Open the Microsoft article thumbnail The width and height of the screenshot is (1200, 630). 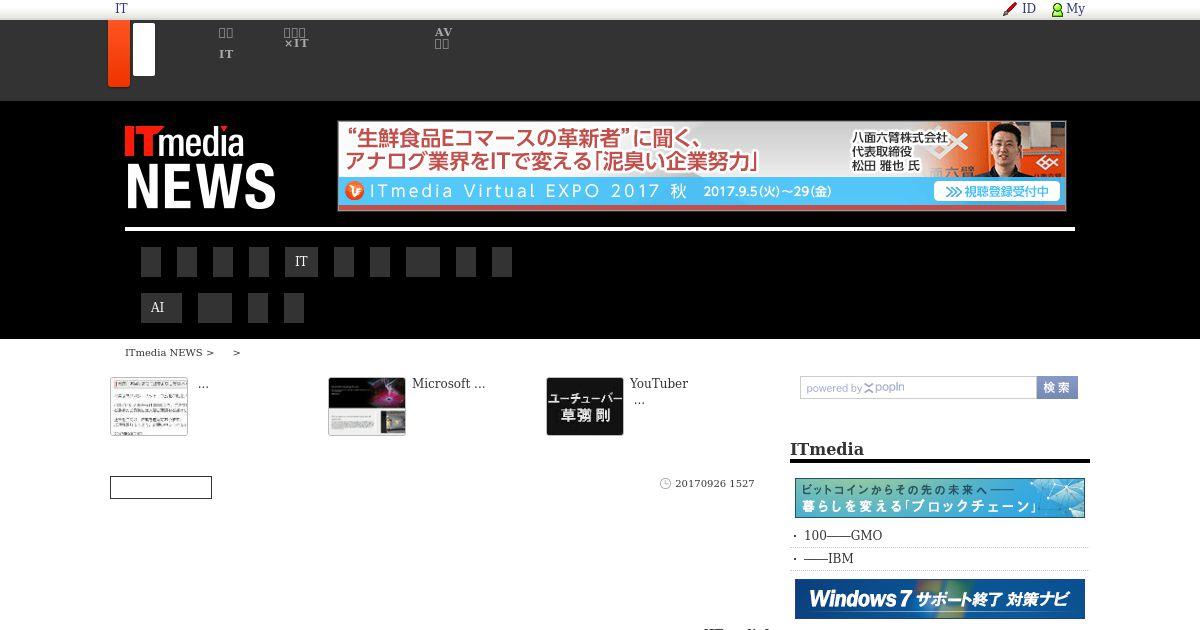click(x=367, y=406)
